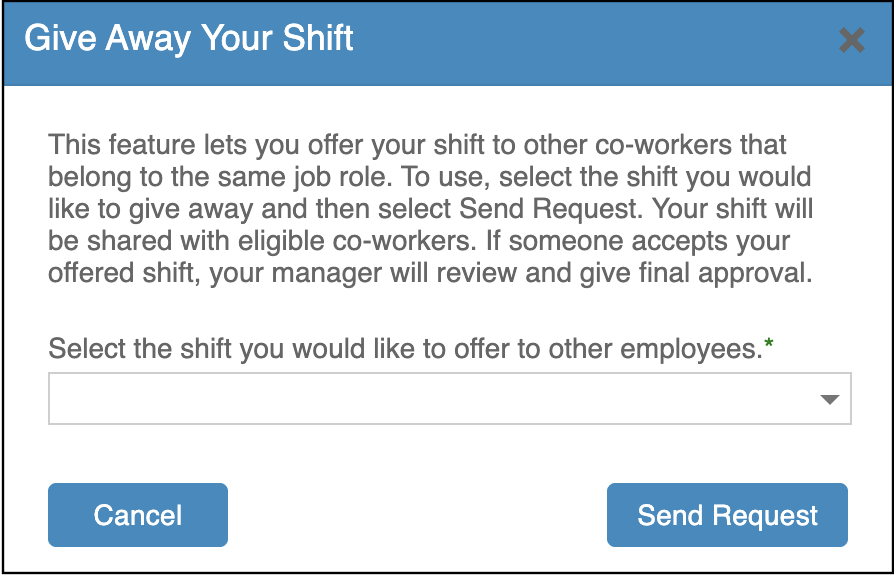Image resolution: width=894 pixels, height=578 pixels.
Task: Click the Give Away Your Shift title
Action: (189, 39)
